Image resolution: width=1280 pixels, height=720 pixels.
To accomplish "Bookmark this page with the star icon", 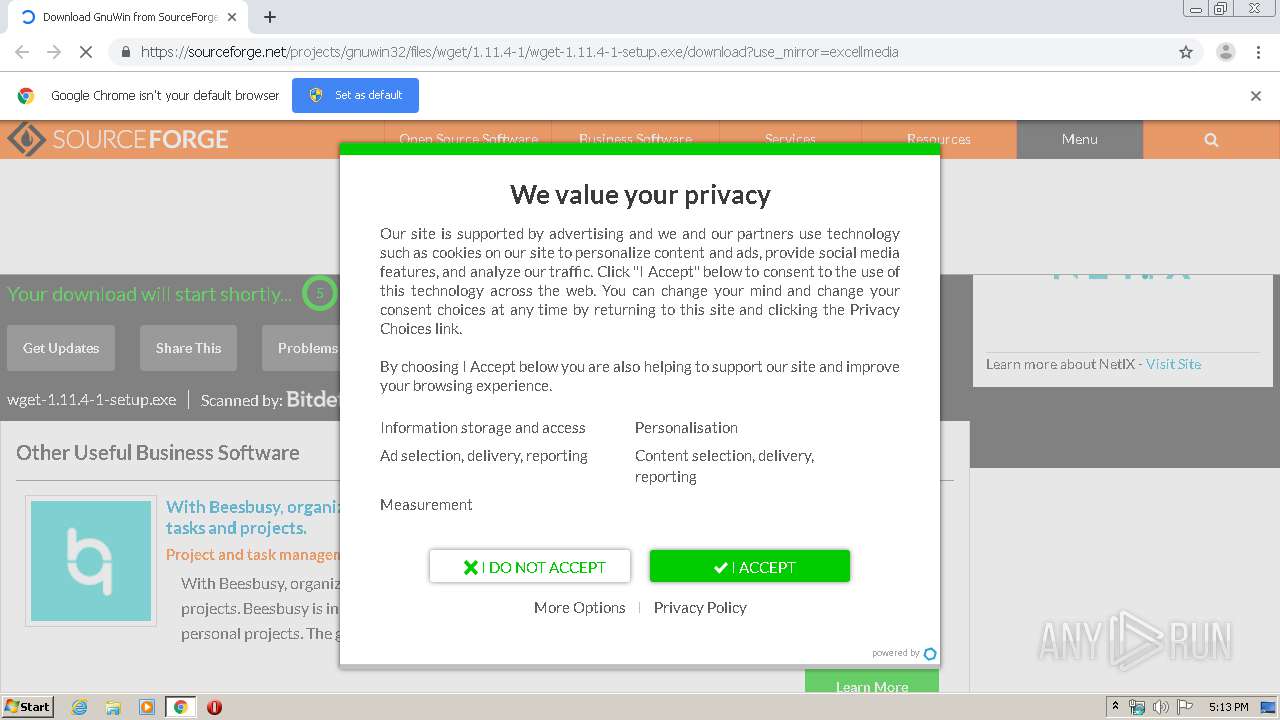I will tap(1186, 52).
